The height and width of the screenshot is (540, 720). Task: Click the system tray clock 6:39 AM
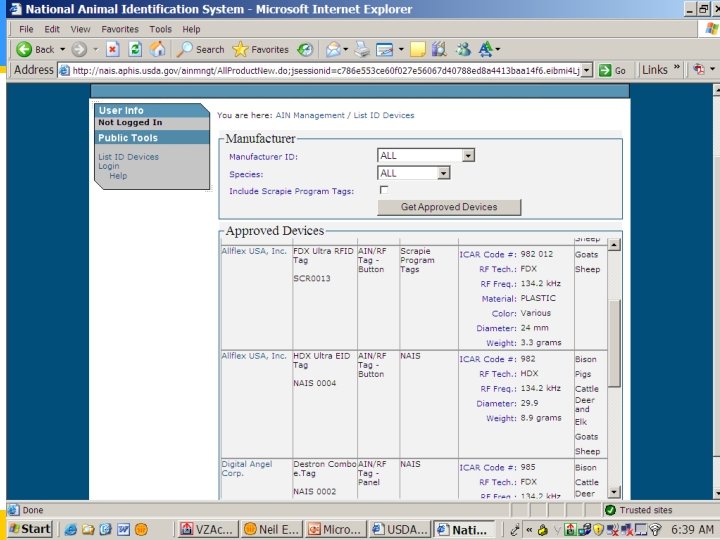(x=692, y=529)
